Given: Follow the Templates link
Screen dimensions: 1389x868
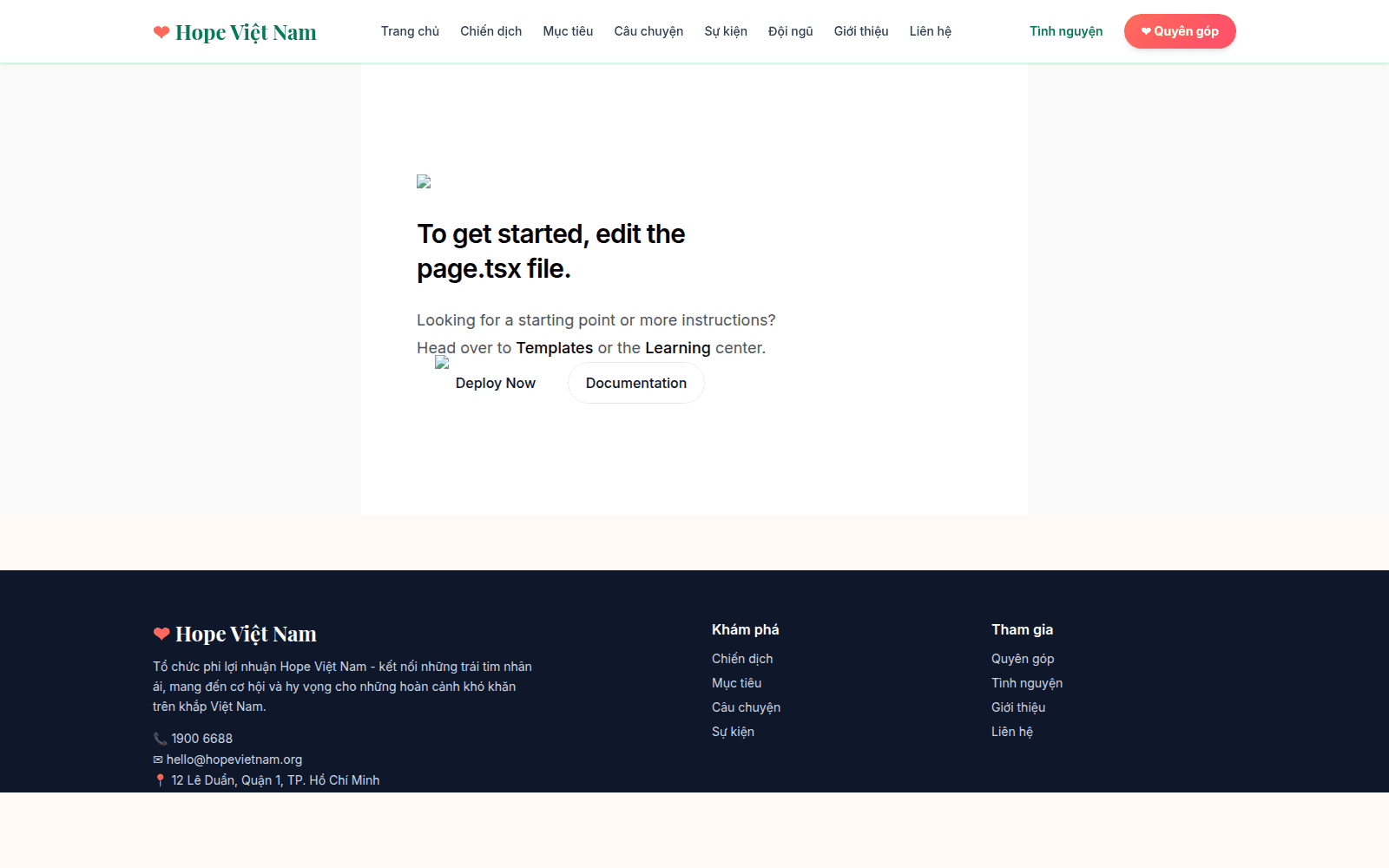Looking at the screenshot, I should pos(554,348).
